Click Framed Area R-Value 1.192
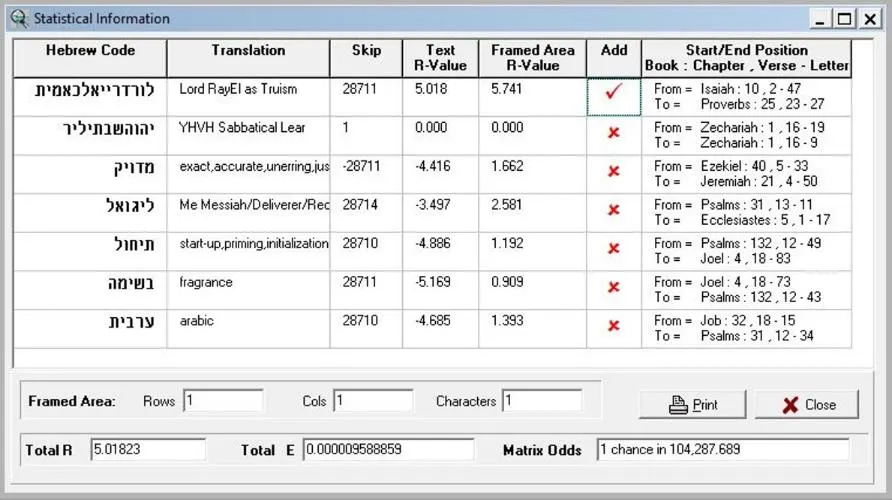Image resolution: width=892 pixels, height=500 pixels. click(506, 243)
